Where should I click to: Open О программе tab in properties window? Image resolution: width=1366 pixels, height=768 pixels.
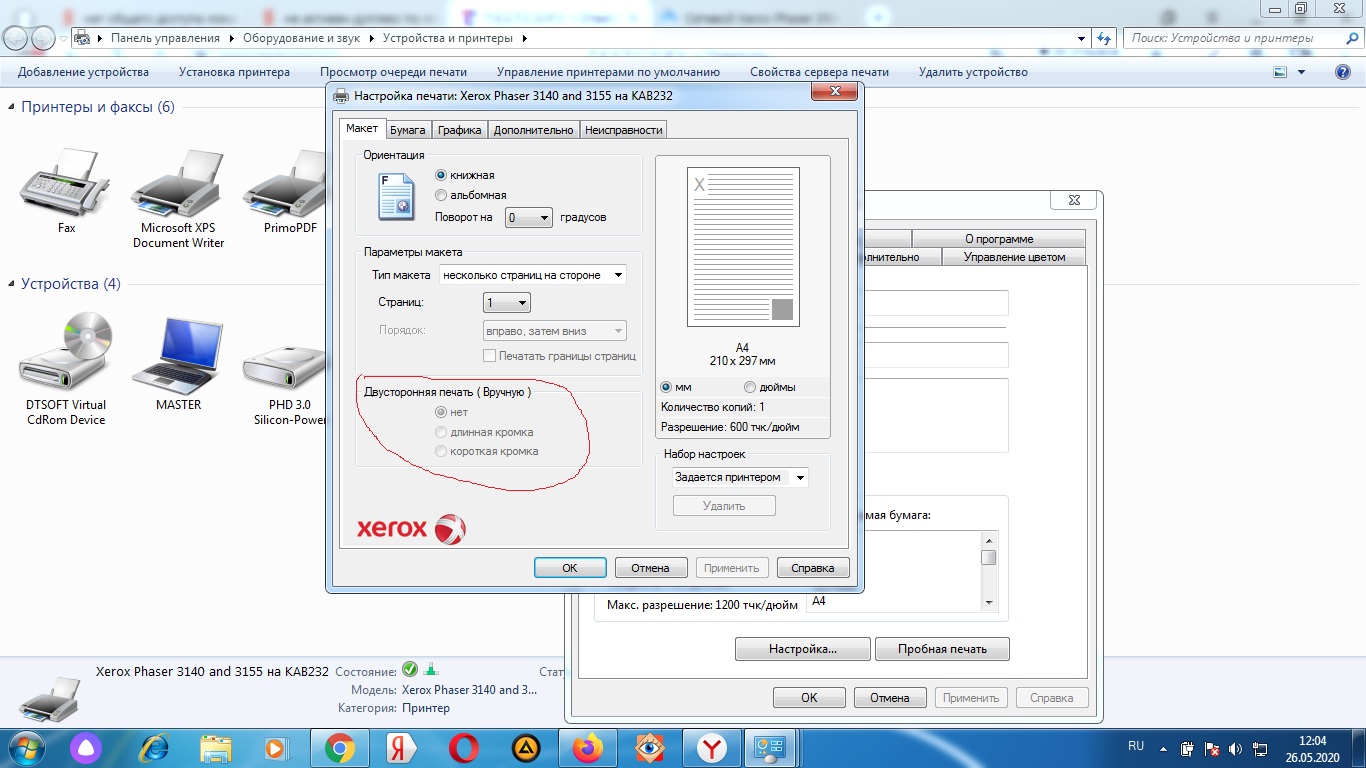[x=999, y=239]
